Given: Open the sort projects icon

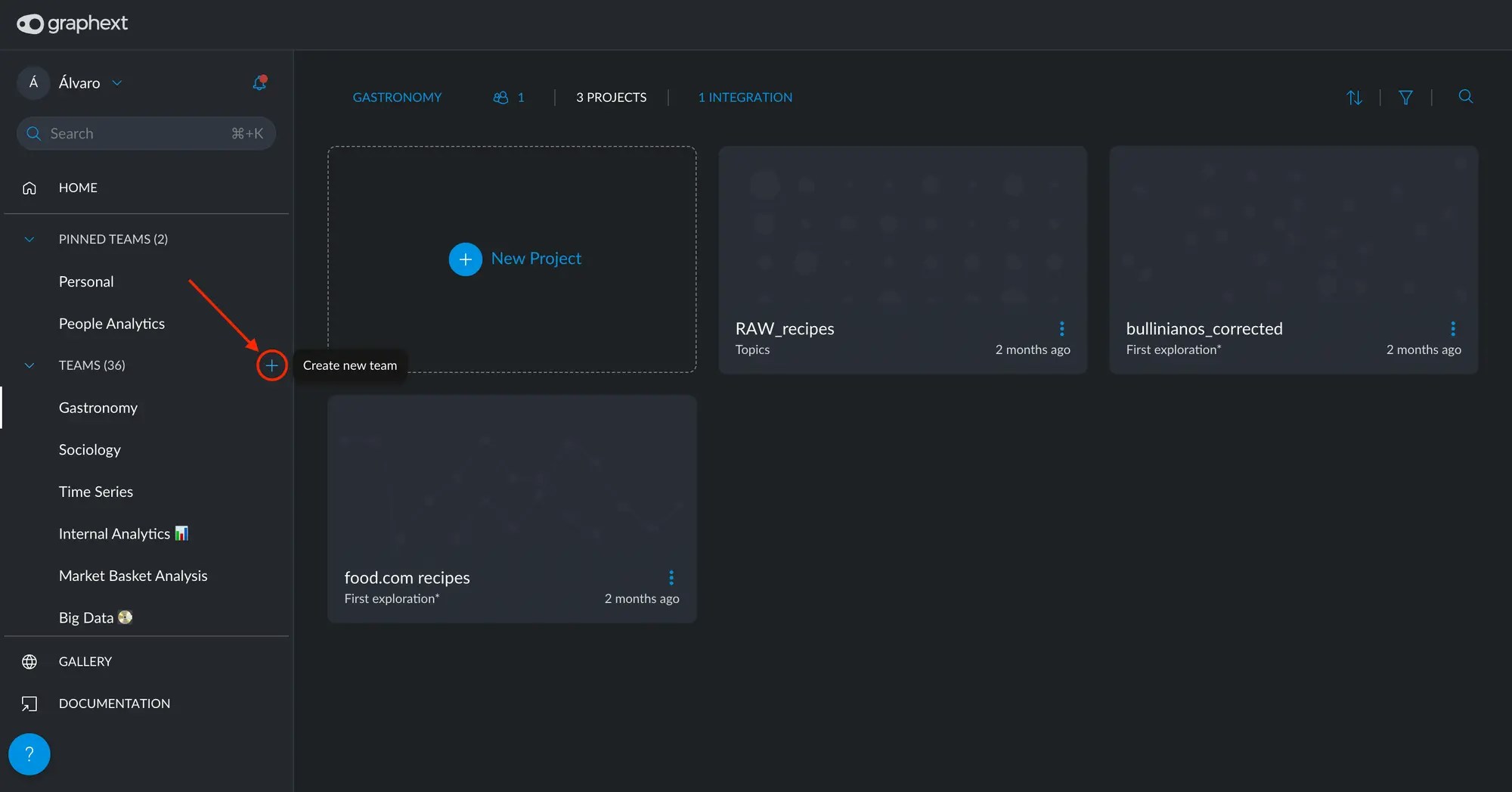Looking at the screenshot, I should coord(1354,97).
